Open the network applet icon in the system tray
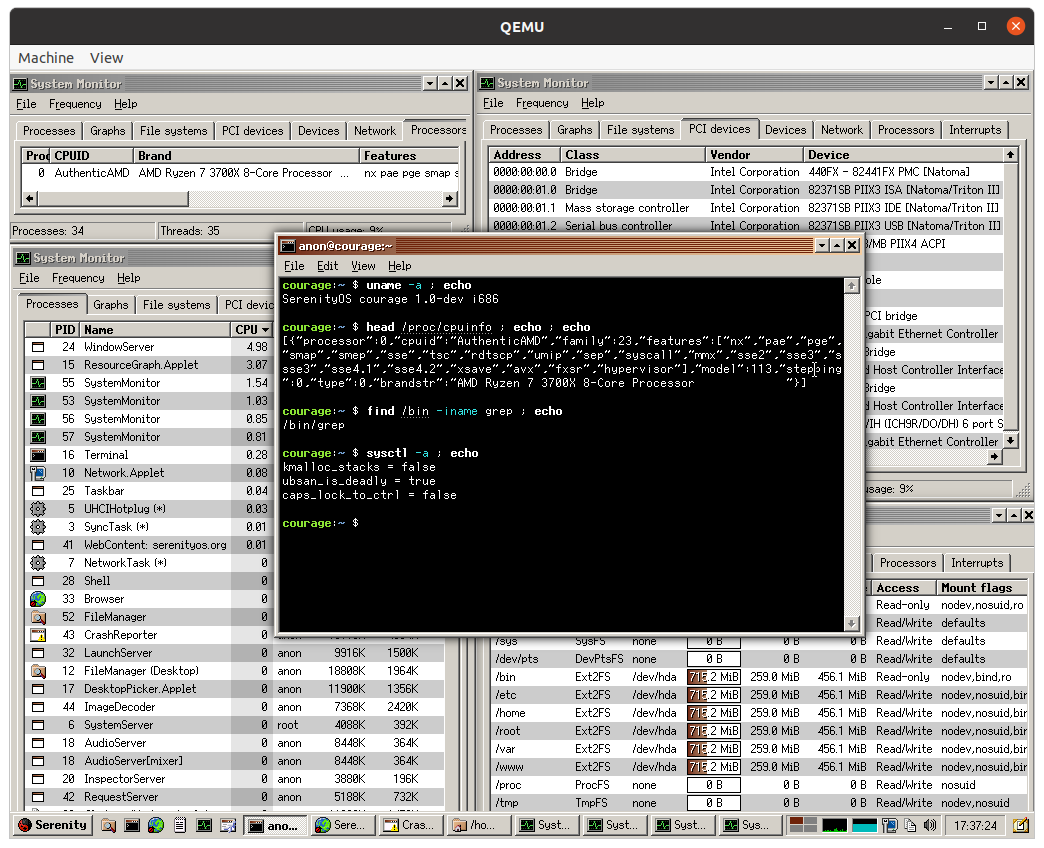This screenshot has width=1044, height=848. pyautogui.click(x=890, y=825)
